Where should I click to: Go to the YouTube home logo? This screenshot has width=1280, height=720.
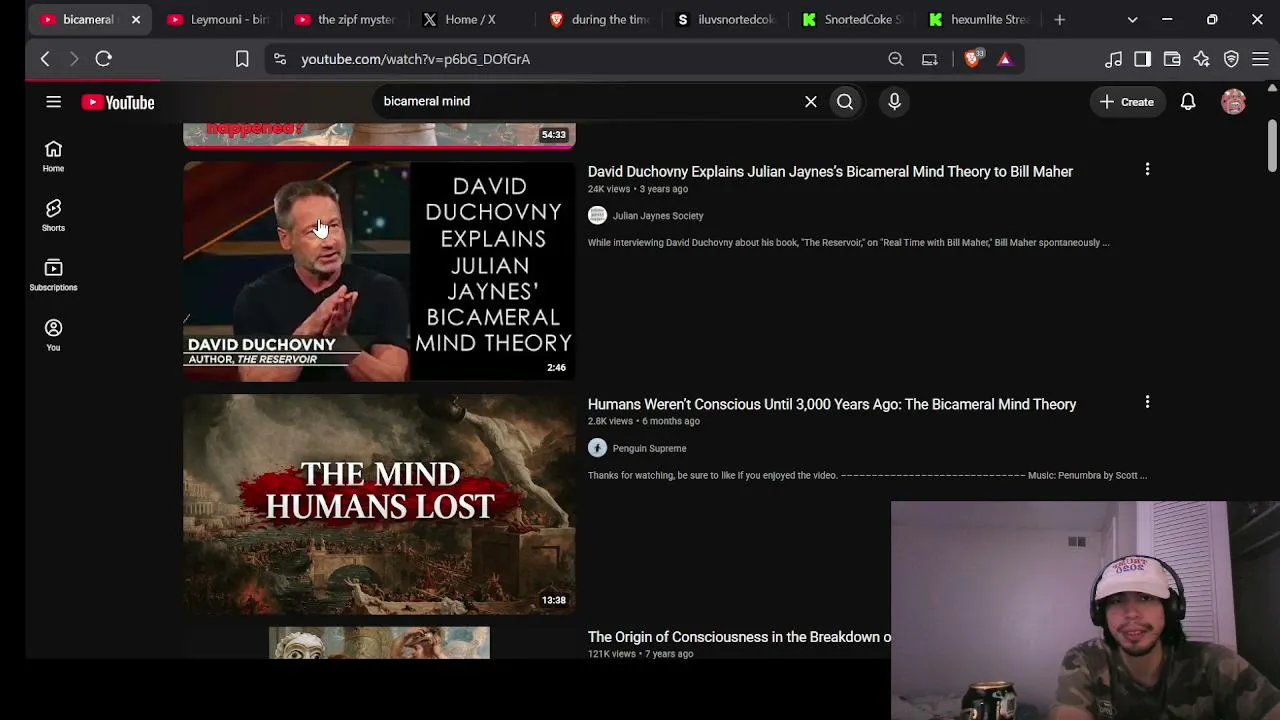[x=118, y=102]
